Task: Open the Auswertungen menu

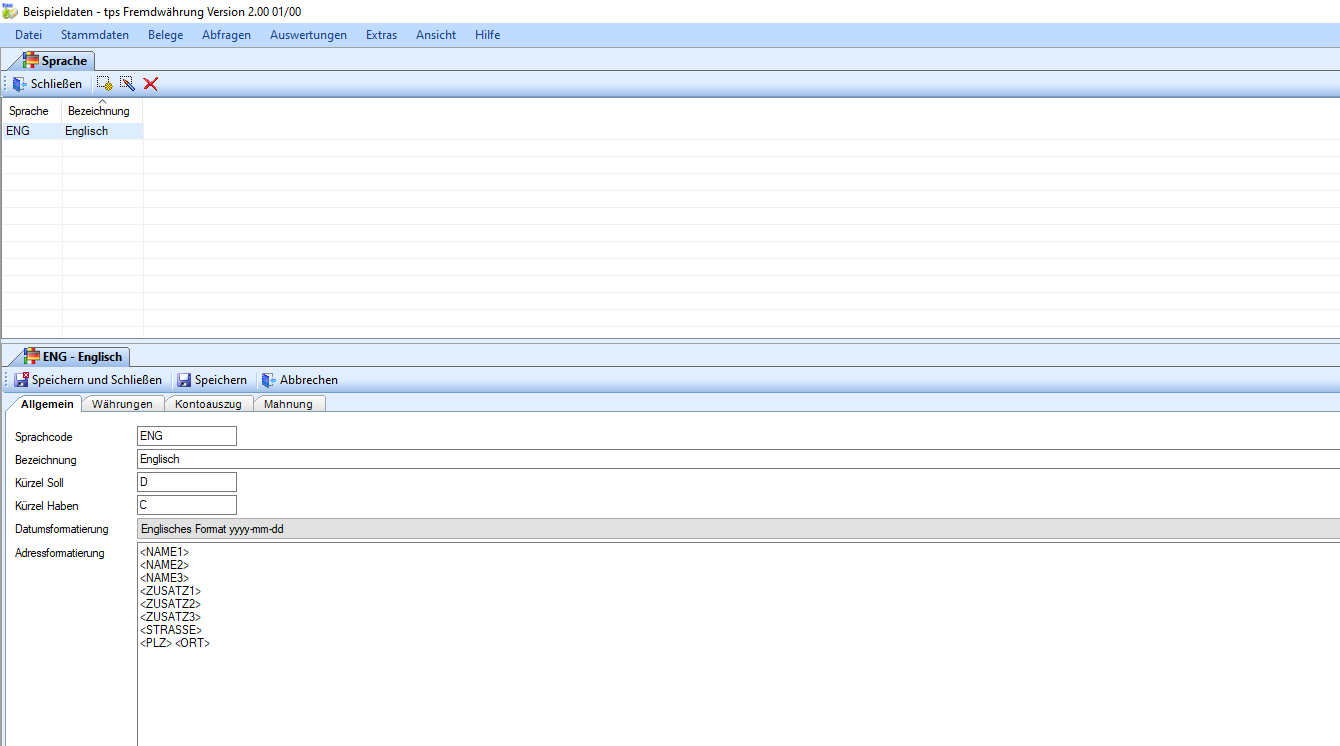Action: (308, 35)
